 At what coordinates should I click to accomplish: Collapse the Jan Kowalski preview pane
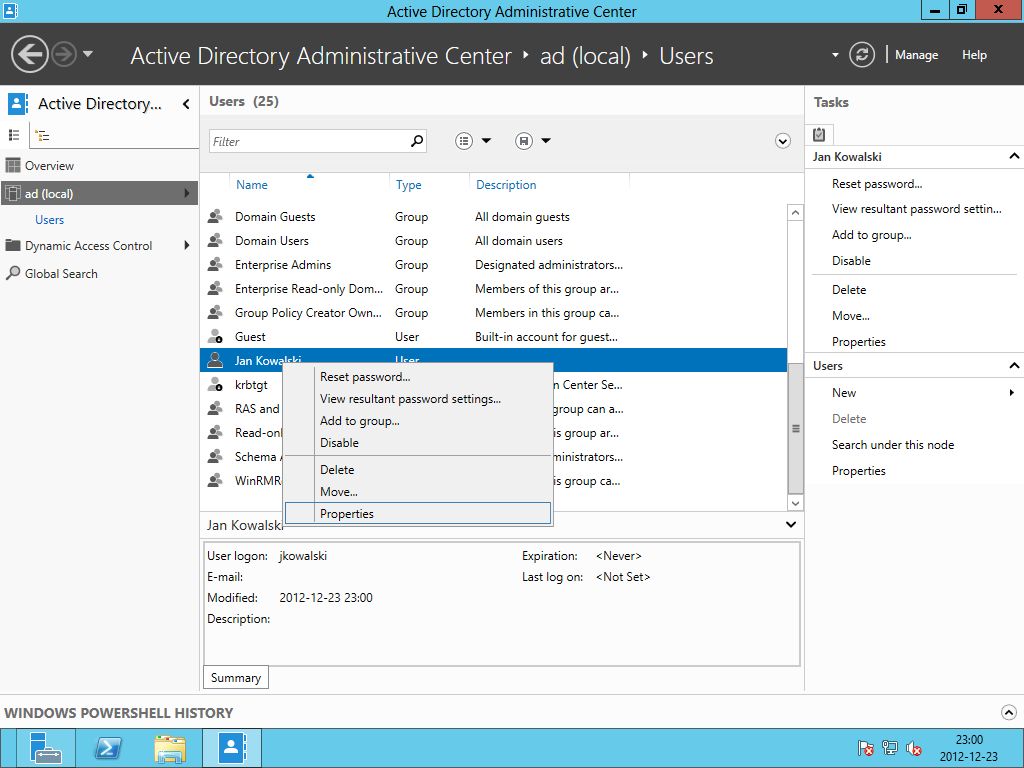[x=791, y=524]
